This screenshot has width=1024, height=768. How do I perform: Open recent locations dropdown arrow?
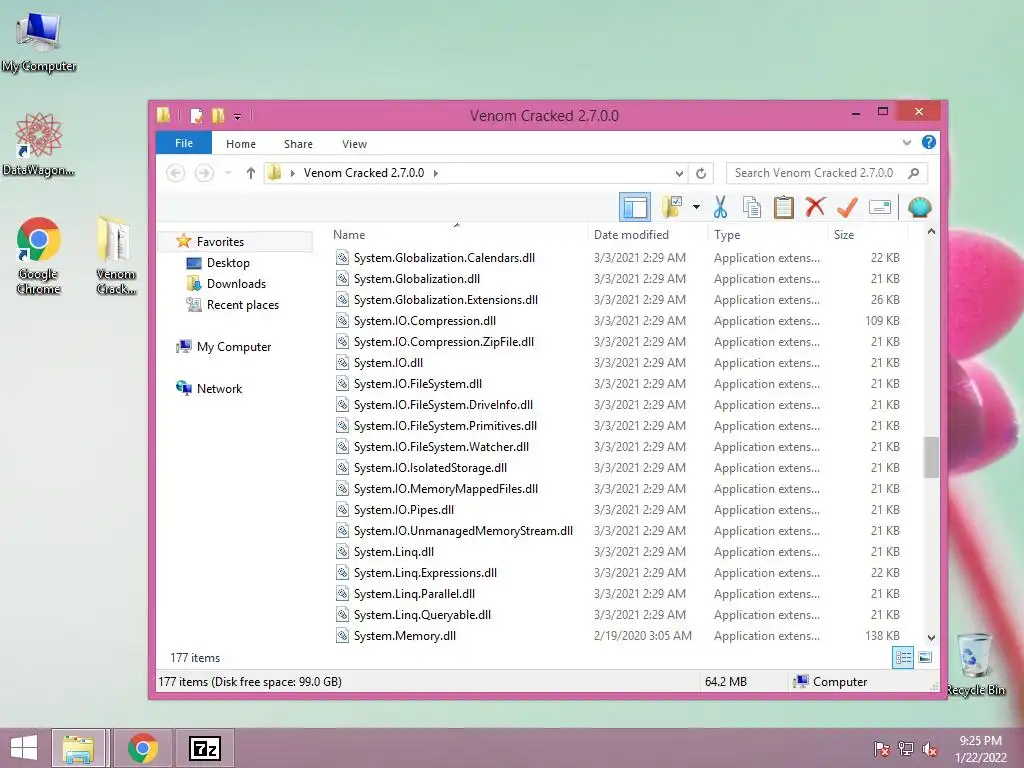(x=228, y=173)
